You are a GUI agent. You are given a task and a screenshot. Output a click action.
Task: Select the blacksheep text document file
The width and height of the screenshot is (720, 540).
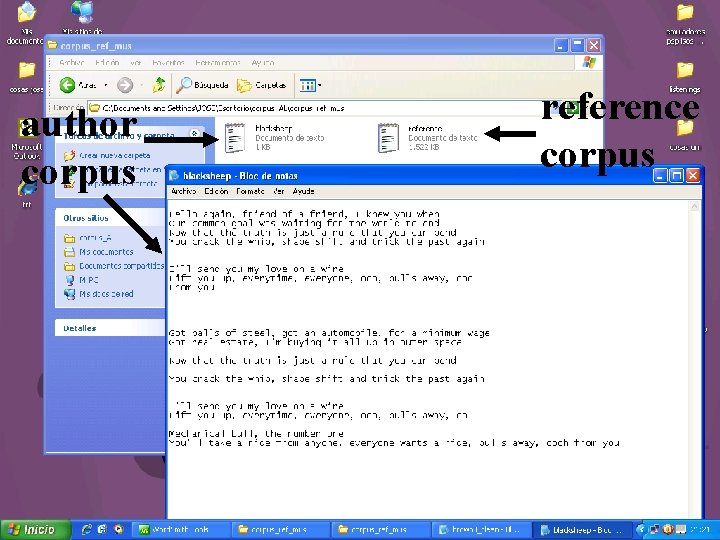[x=274, y=138]
